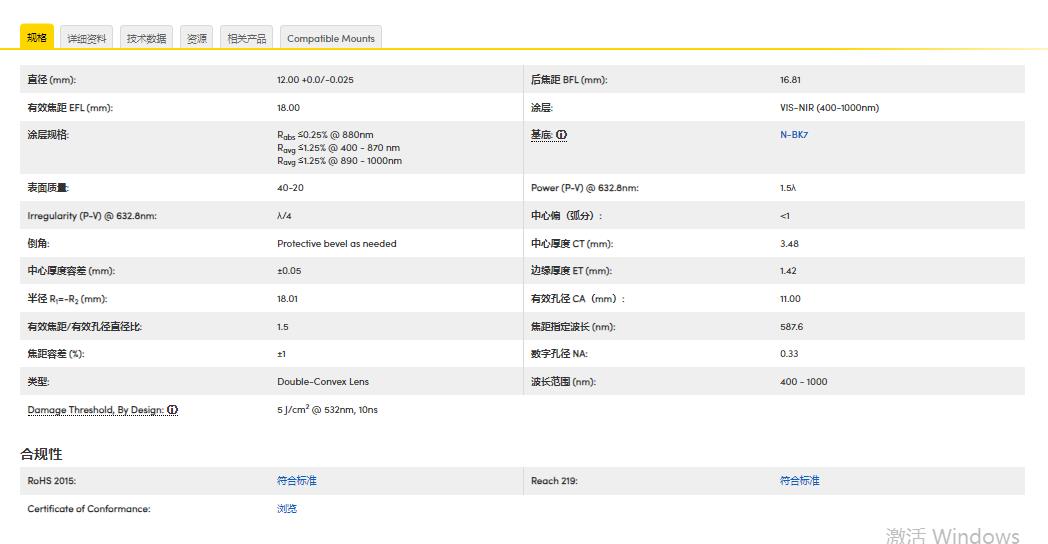
Task: Click Ravg ≤1.25% @ 400 - 870 nm
Action: [x=338, y=148]
